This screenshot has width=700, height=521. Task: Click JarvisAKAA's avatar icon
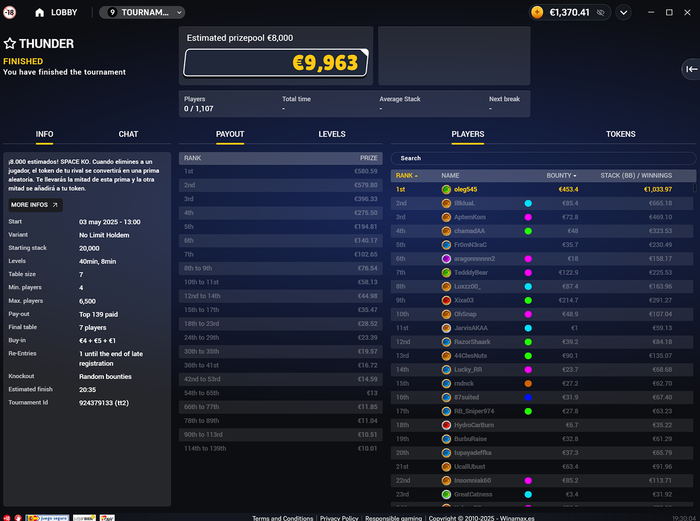(x=446, y=328)
